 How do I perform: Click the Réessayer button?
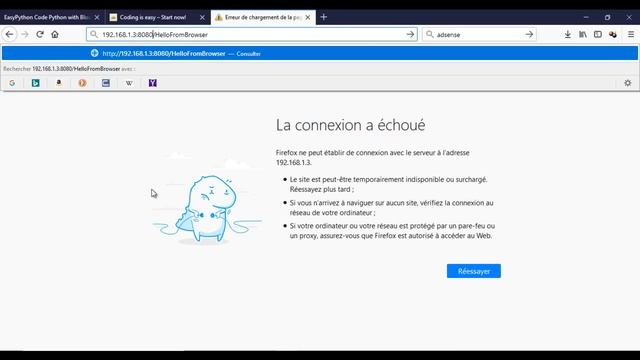point(473,271)
